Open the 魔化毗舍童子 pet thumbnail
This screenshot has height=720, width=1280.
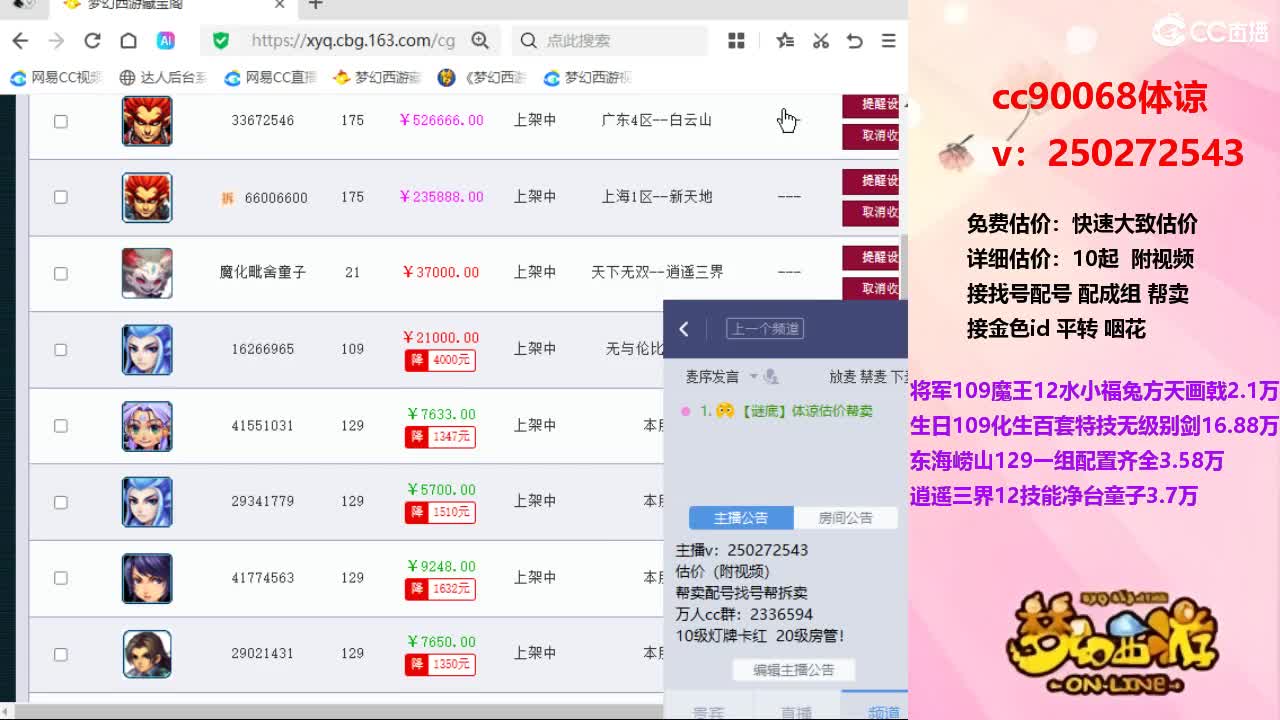pos(147,273)
